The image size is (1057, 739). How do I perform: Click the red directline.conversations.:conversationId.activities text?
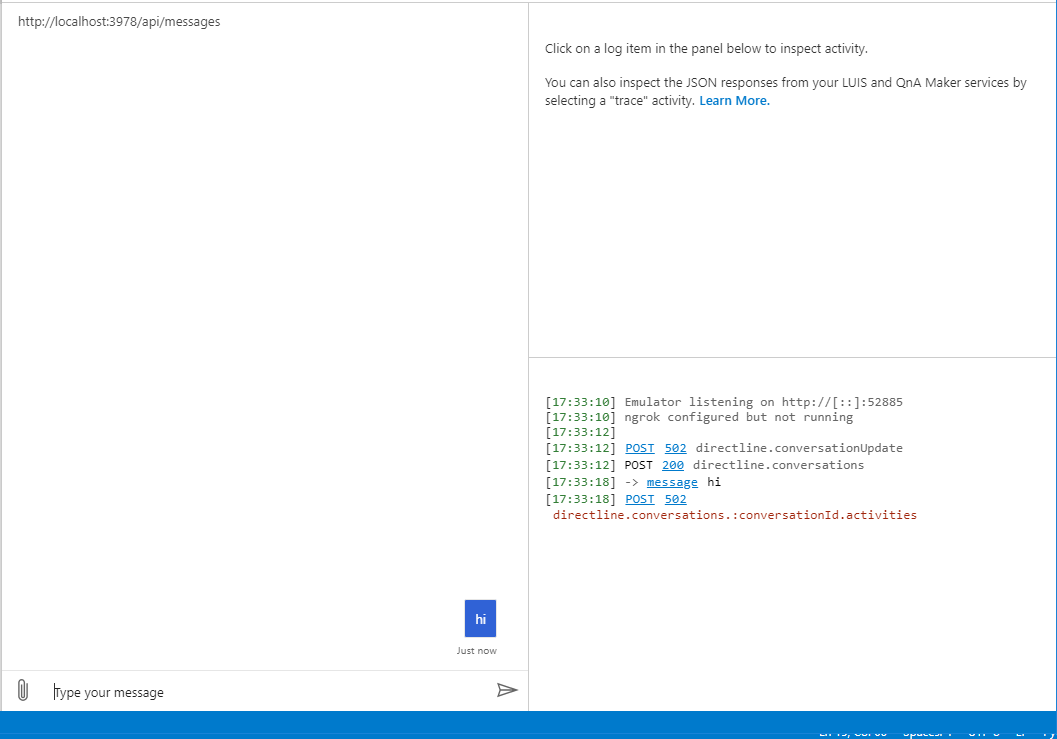click(x=735, y=515)
